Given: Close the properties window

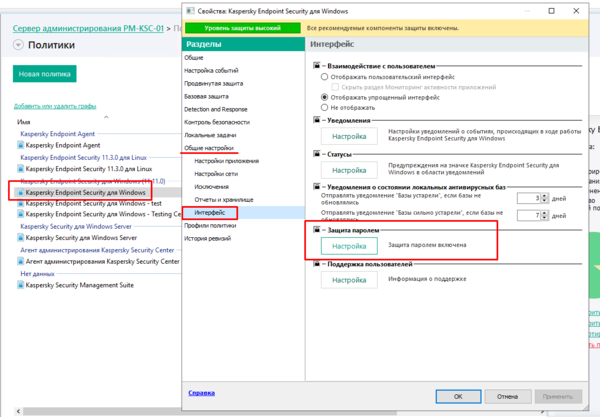Looking at the screenshot, I should point(576,11).
